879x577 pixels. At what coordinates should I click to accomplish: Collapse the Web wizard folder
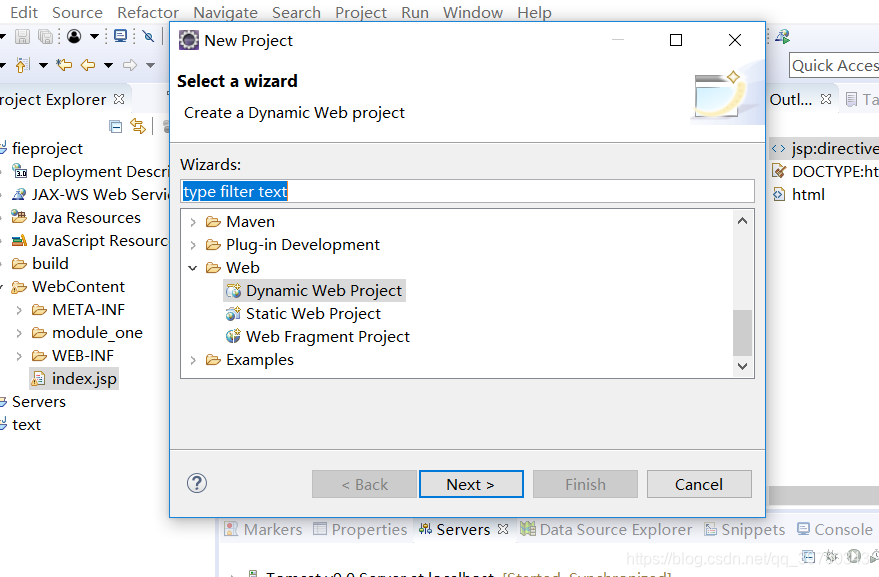[193, 268]
